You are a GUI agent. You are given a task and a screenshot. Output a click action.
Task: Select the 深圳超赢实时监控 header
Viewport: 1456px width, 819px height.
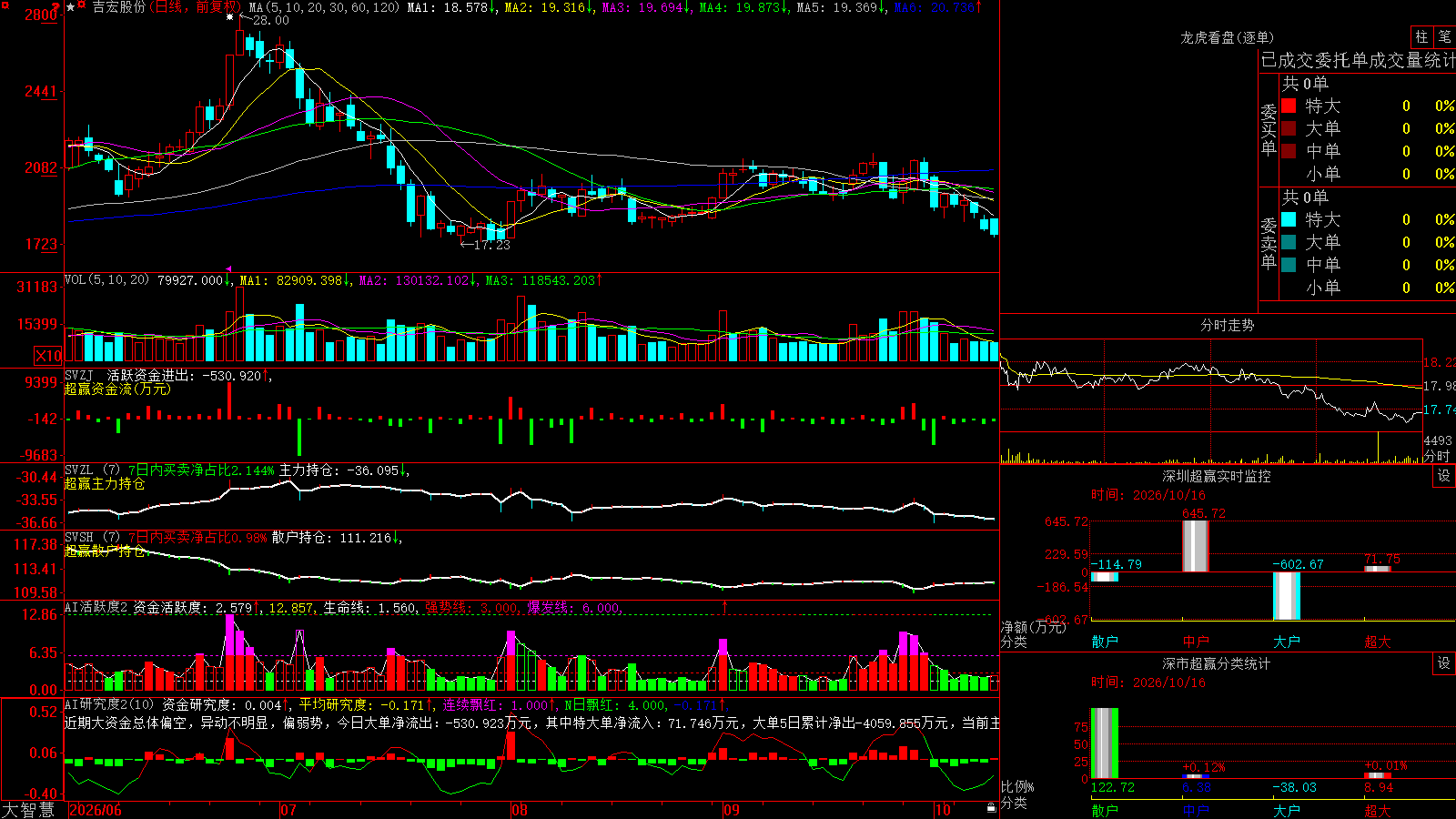point(1217,476)
